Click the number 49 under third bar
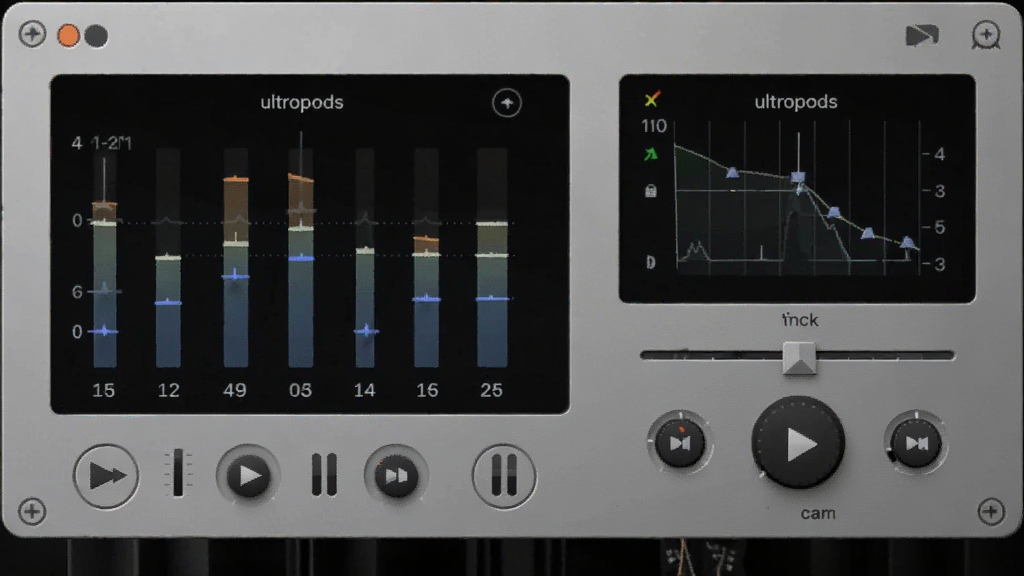 tap(235, 391)
